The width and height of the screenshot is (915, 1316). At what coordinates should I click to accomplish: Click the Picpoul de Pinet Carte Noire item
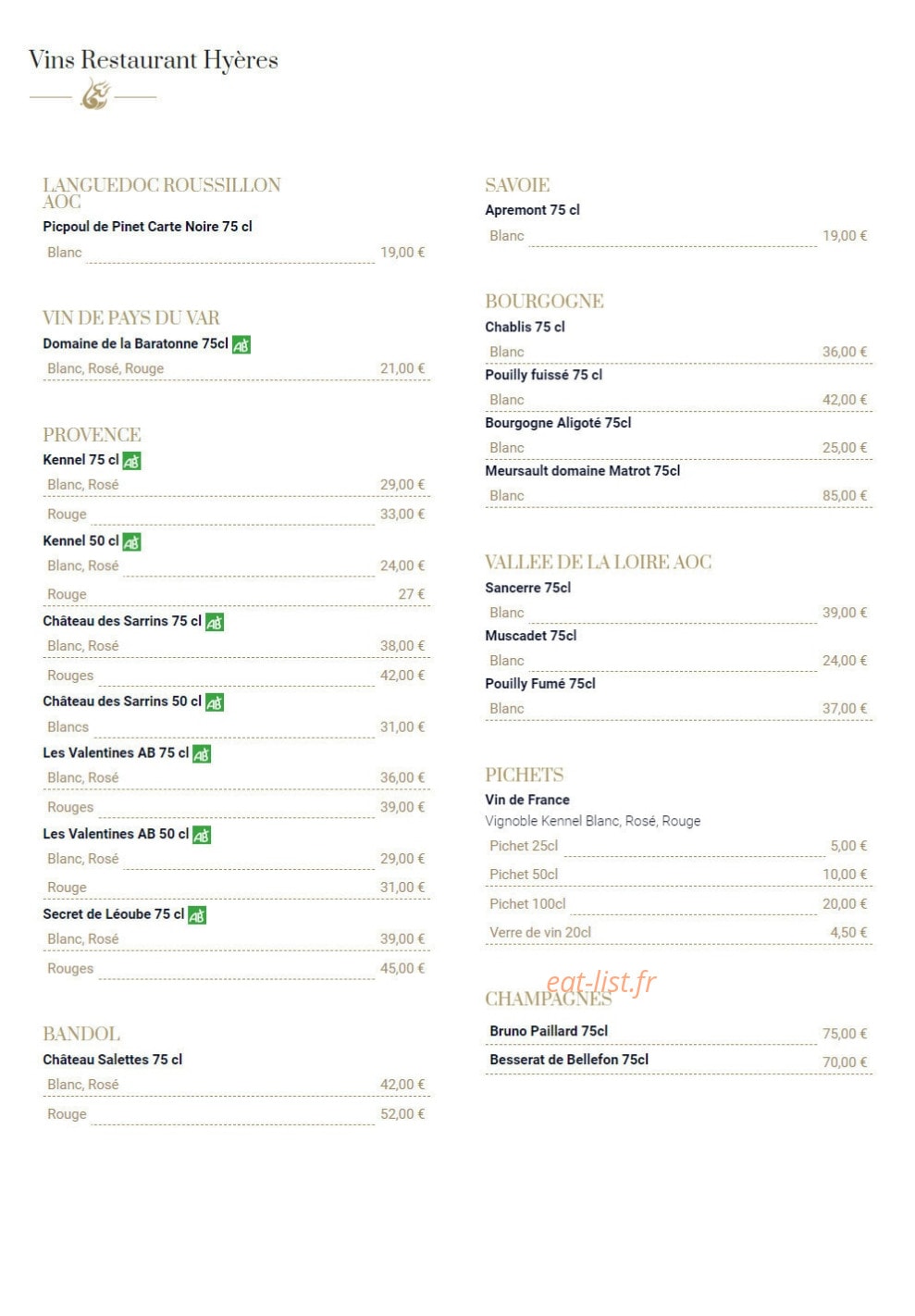point(147,227)
